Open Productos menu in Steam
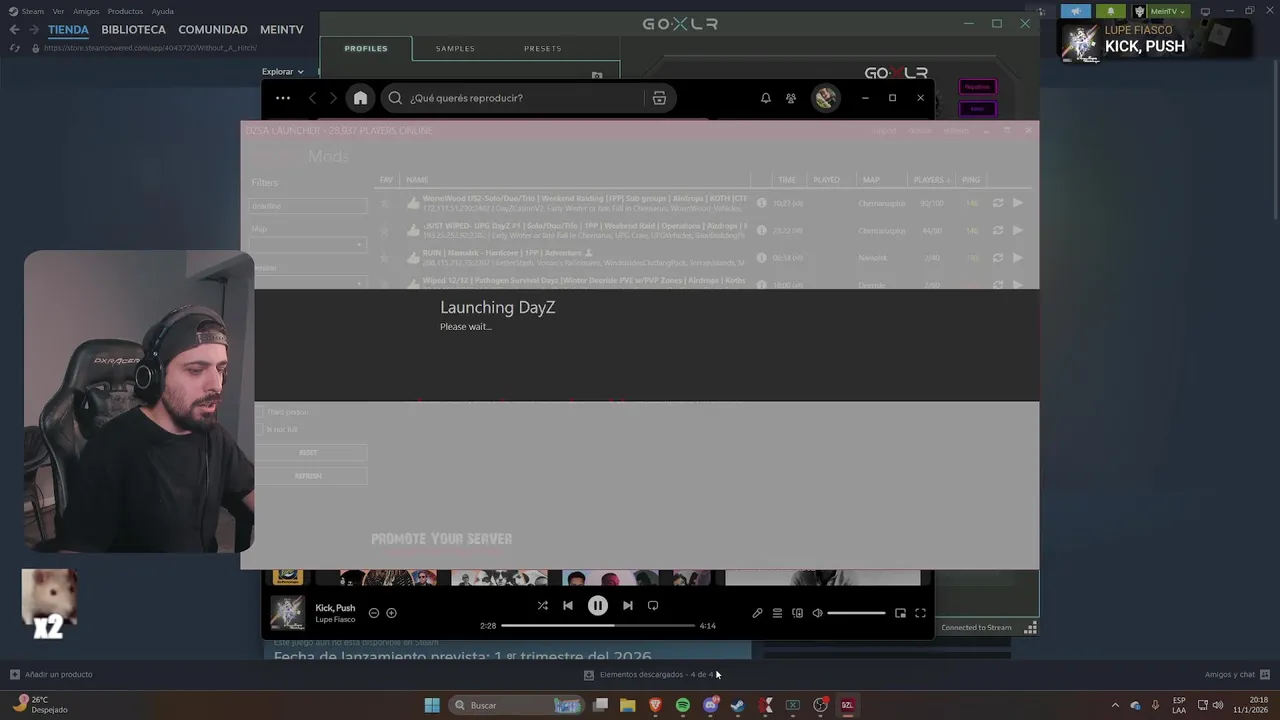 [125, 11]
